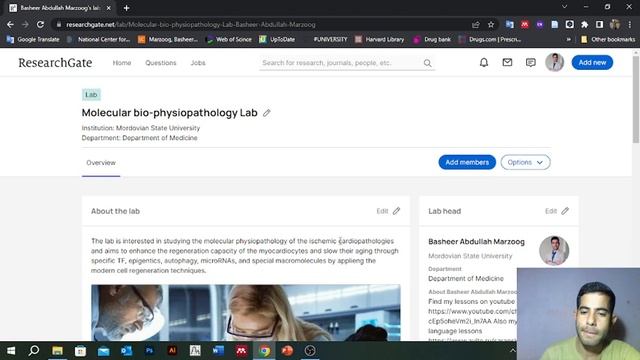
Task: Switch to the Basheer Abdullah Marzoog browser tab
Action: pos(60,8)
